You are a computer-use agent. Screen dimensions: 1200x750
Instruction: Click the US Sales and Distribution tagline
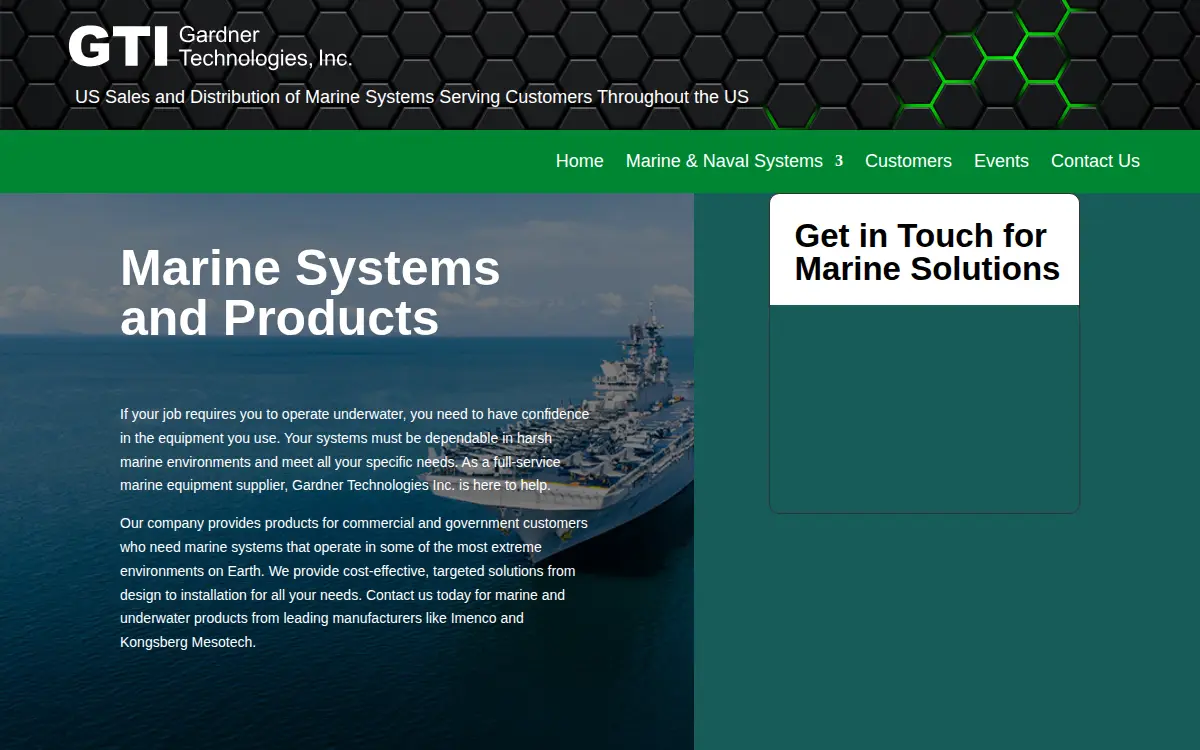click(x=412, y=97)
